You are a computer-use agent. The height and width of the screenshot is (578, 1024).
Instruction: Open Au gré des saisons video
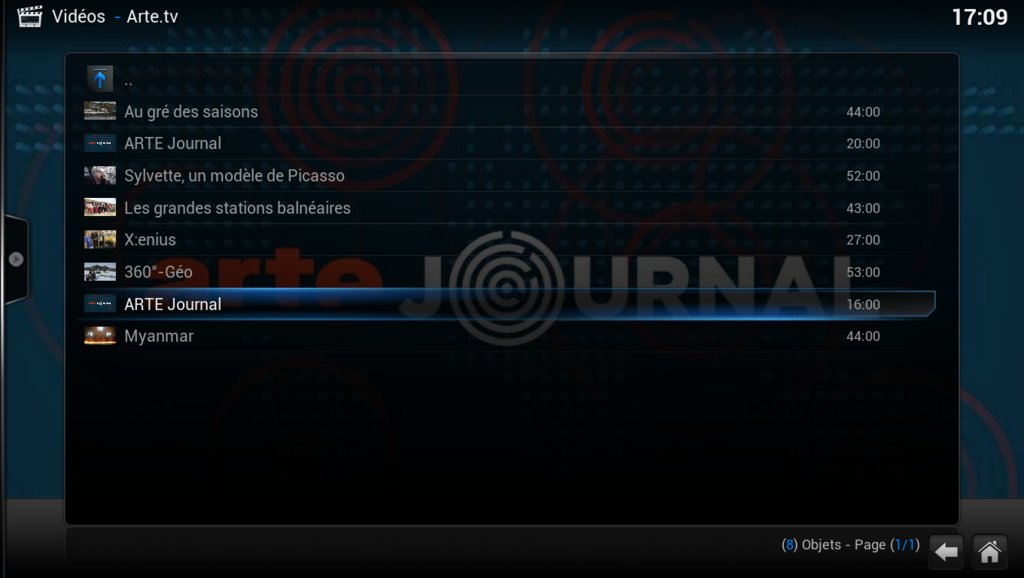click(509, 112)
